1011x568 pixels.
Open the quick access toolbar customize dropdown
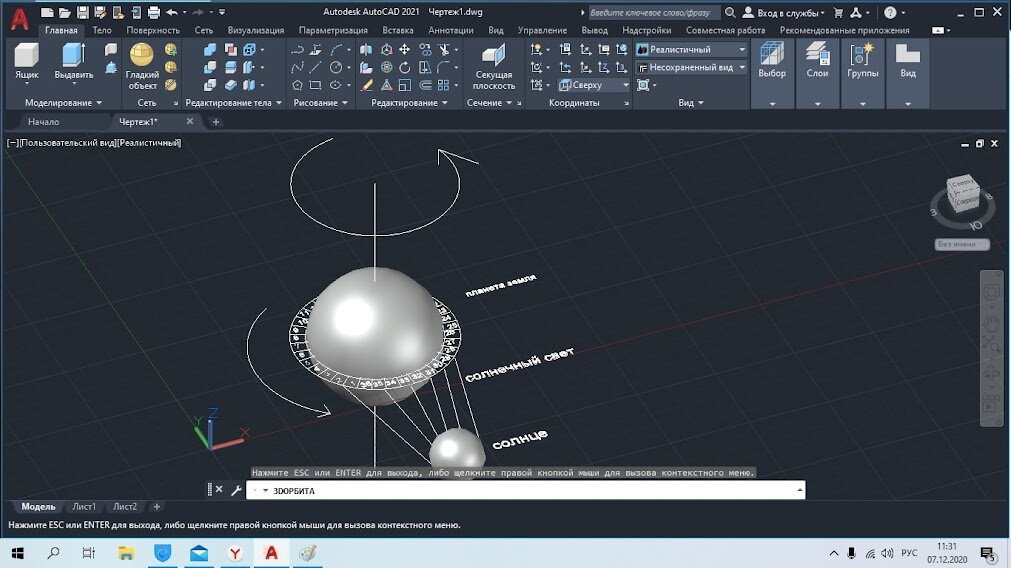click(222, 12)
